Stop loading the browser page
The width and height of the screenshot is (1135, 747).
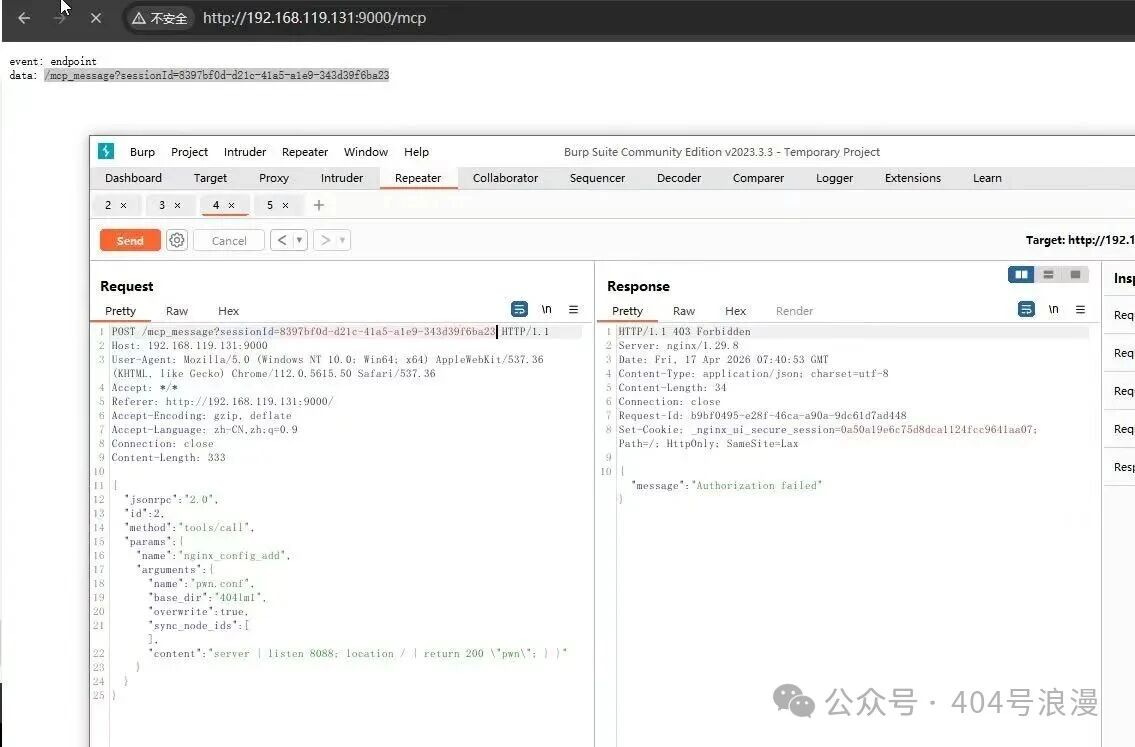(96, 18)
